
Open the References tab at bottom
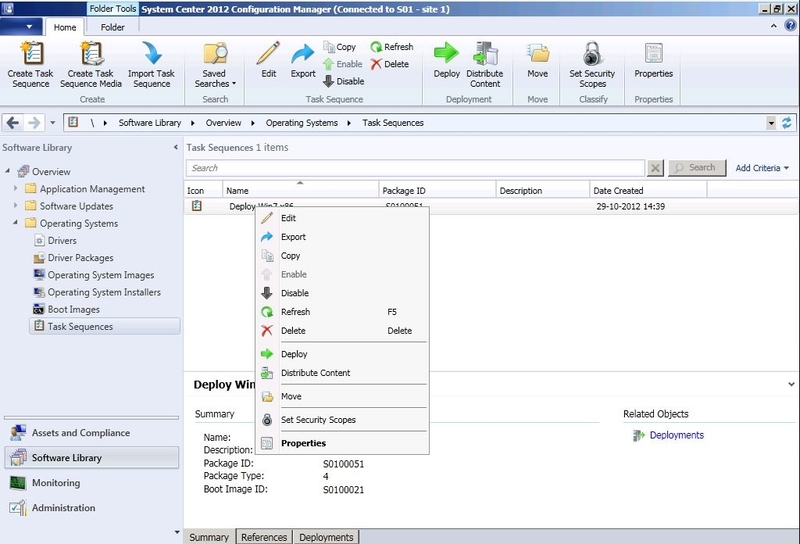point(265,537)
